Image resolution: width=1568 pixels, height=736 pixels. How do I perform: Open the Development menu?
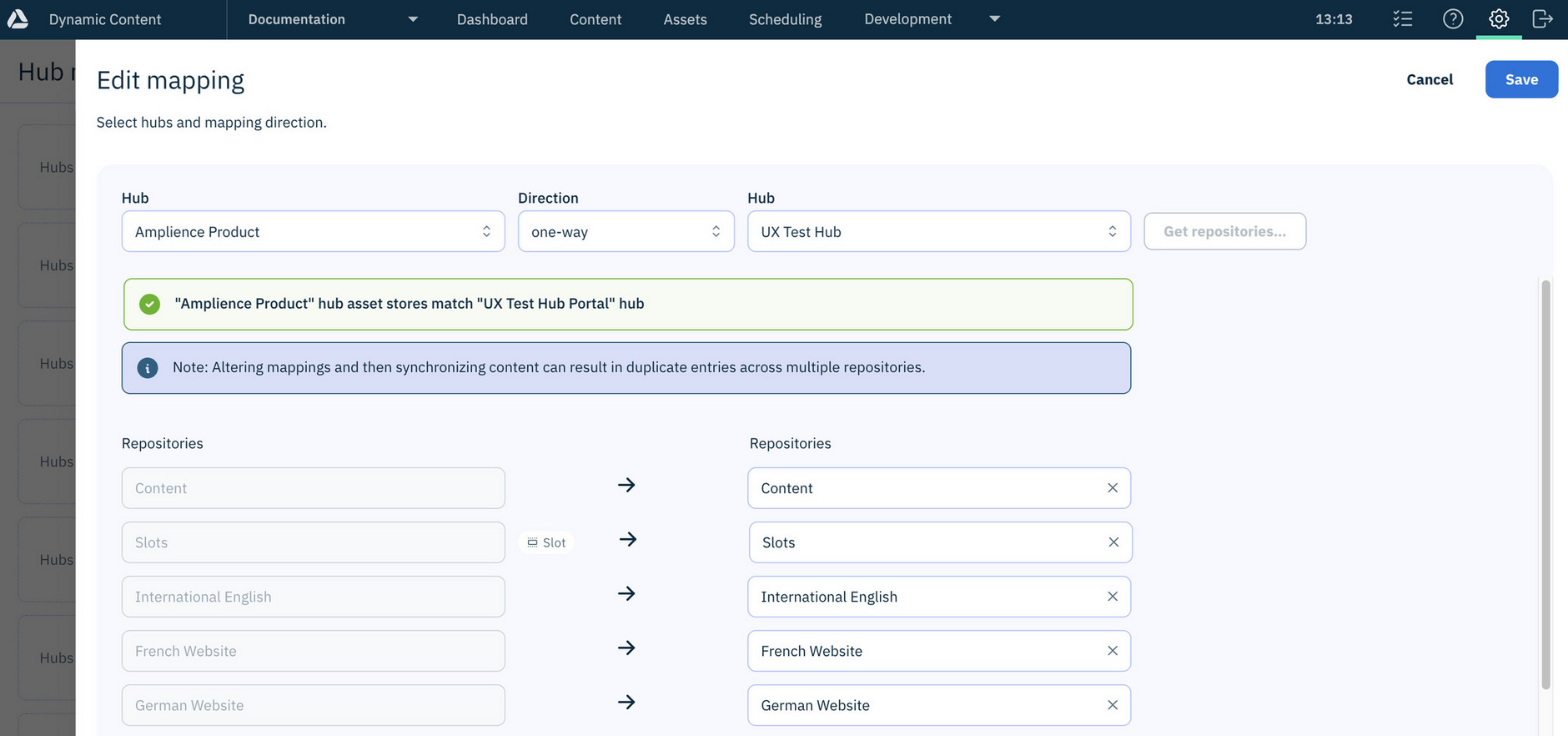tap(907, 18)
